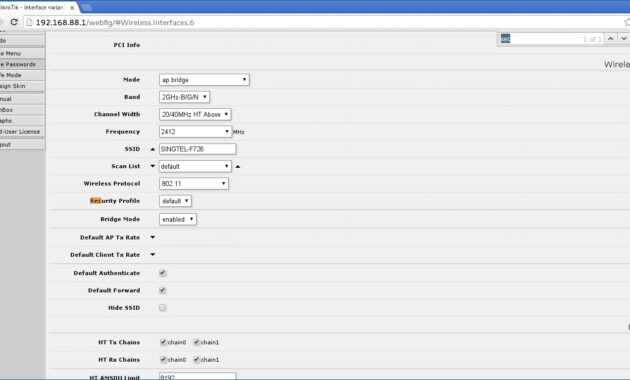Toggle HT Rx Chains chain0 checkbox

[x=163, y=360]
